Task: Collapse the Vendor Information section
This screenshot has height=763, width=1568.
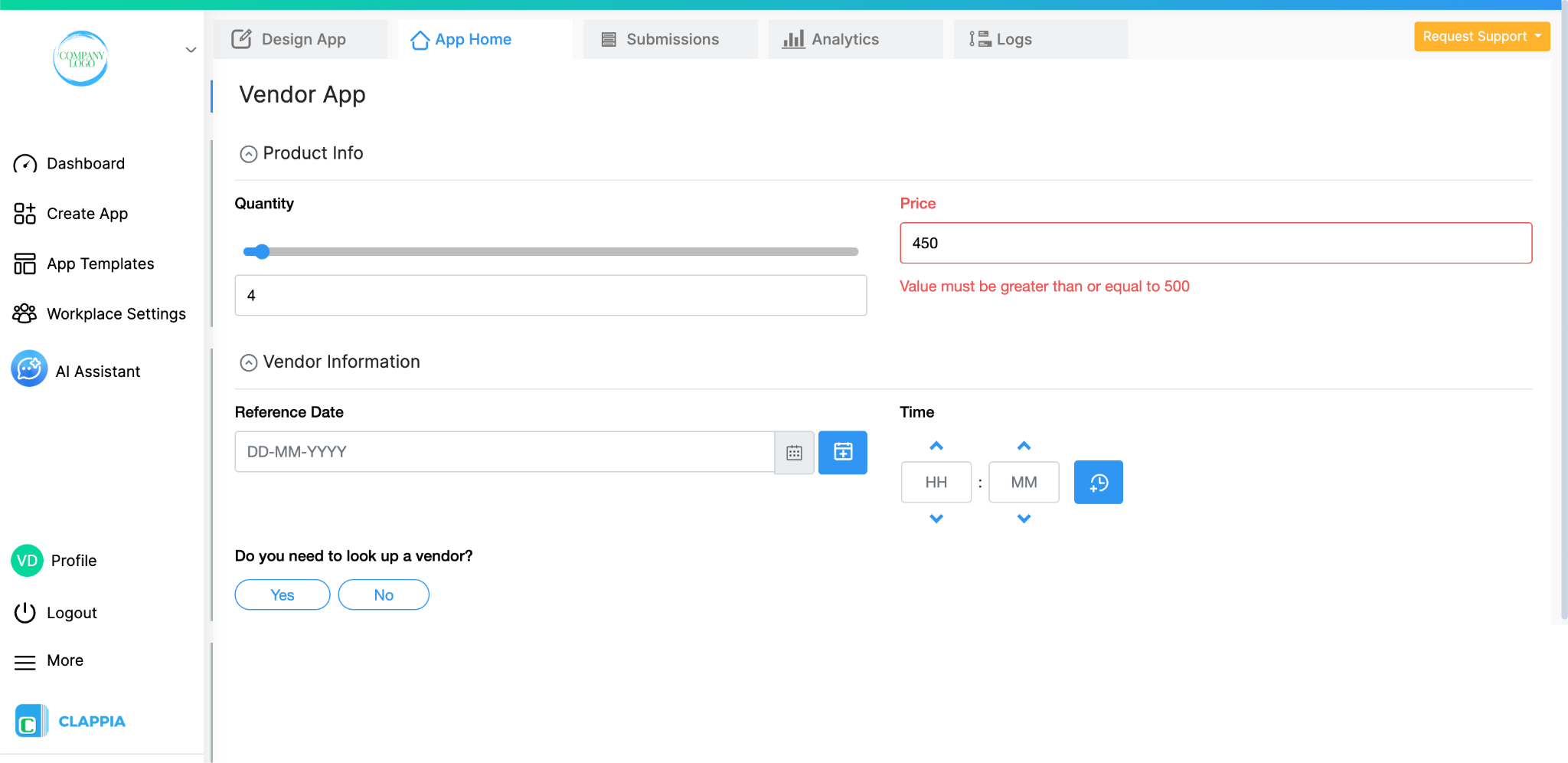Action: click(248, 362)
